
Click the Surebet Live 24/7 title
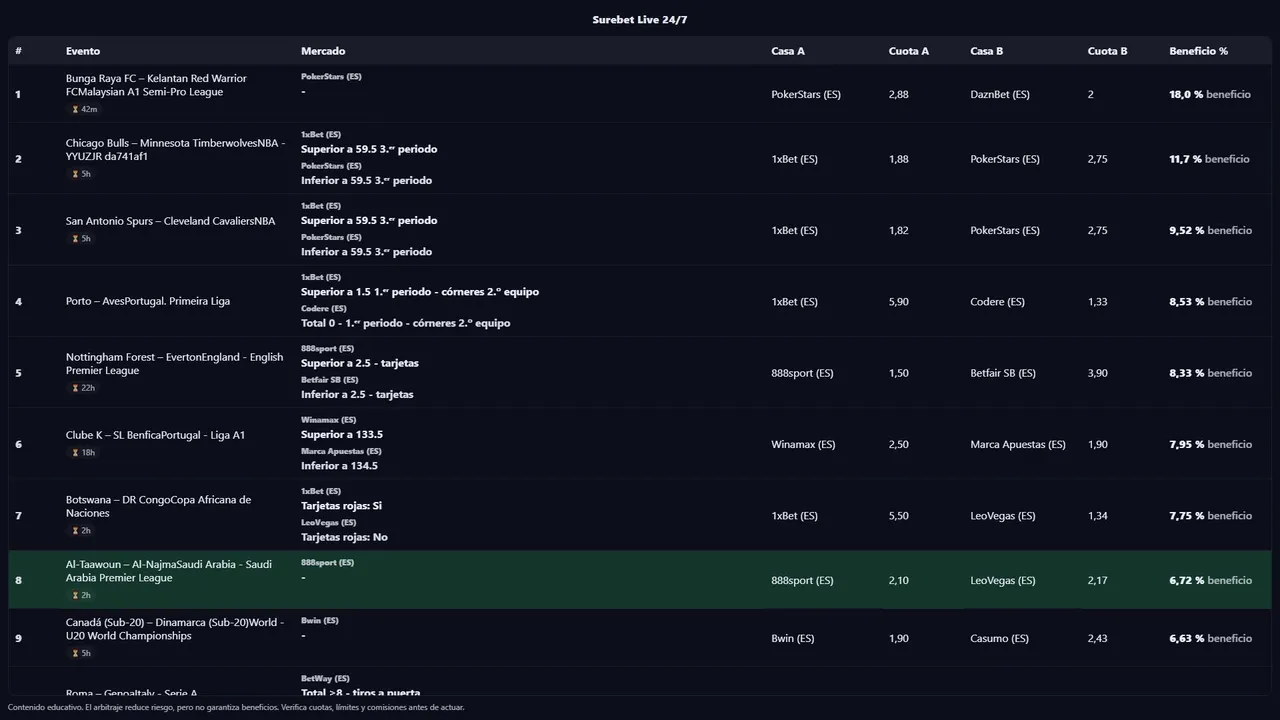[640, 20]
